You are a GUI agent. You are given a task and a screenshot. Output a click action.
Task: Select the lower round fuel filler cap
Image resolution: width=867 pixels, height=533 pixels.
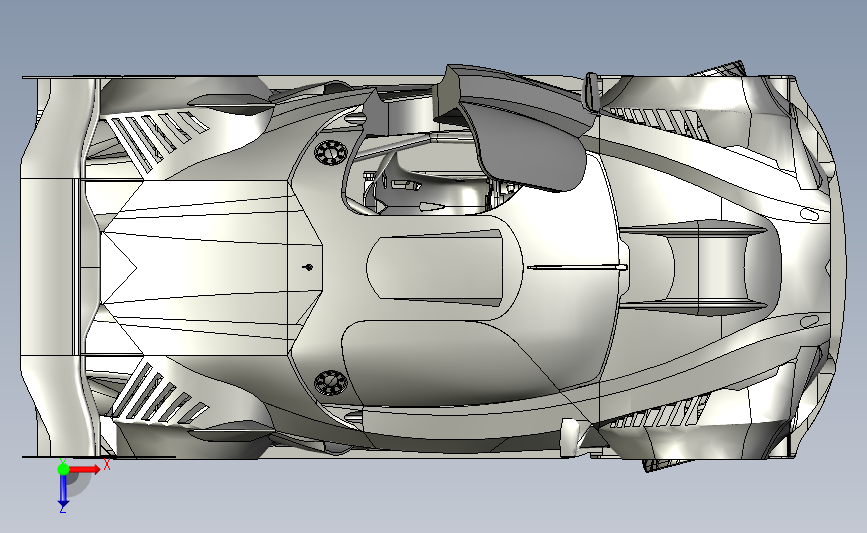tap(331, 383)
